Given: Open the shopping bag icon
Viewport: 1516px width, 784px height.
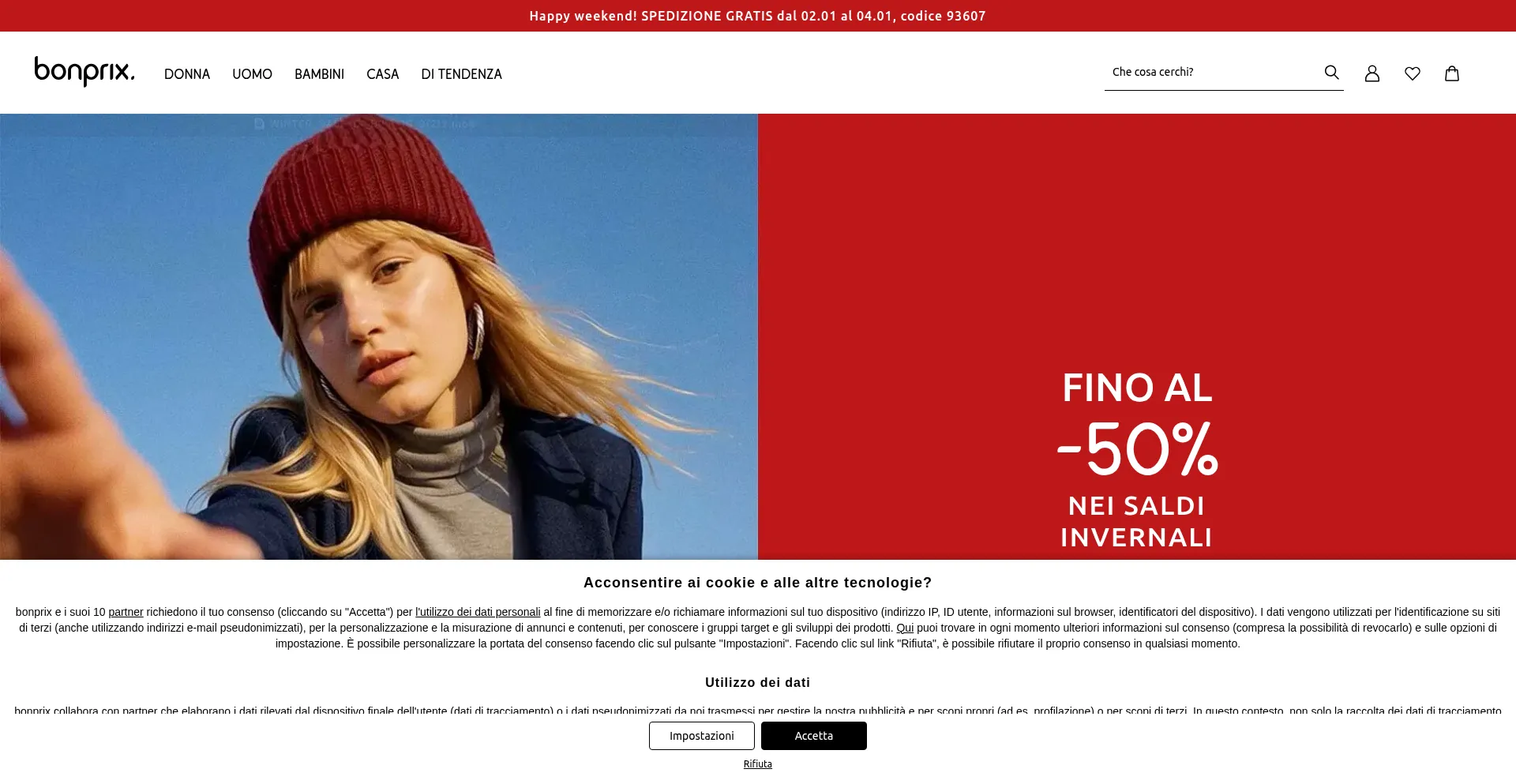Looking at the screenshot, I should 1452,73.
